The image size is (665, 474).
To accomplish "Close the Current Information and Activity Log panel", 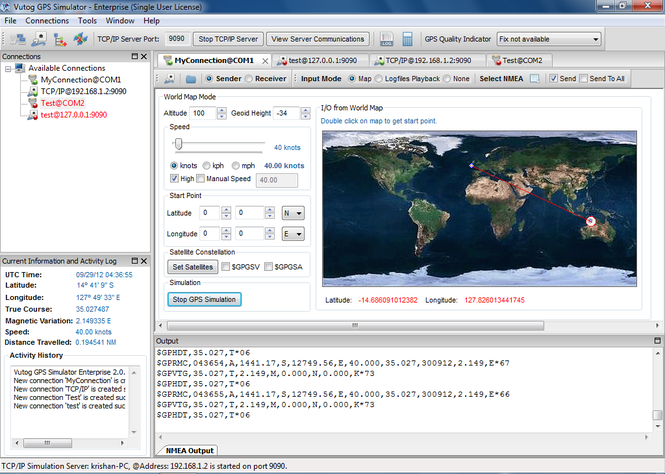I will point(144,261).
